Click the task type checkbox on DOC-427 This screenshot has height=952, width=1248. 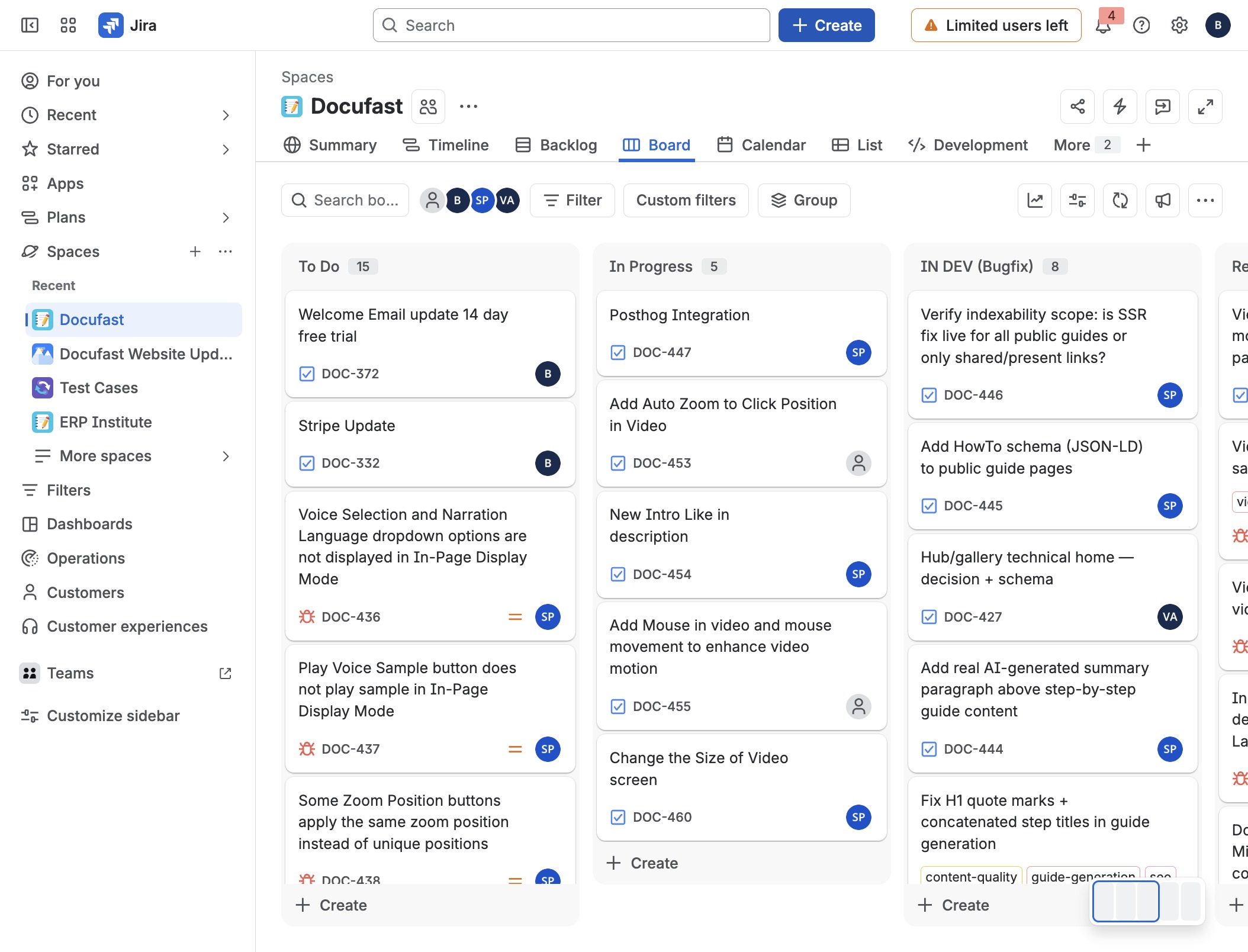929,617
